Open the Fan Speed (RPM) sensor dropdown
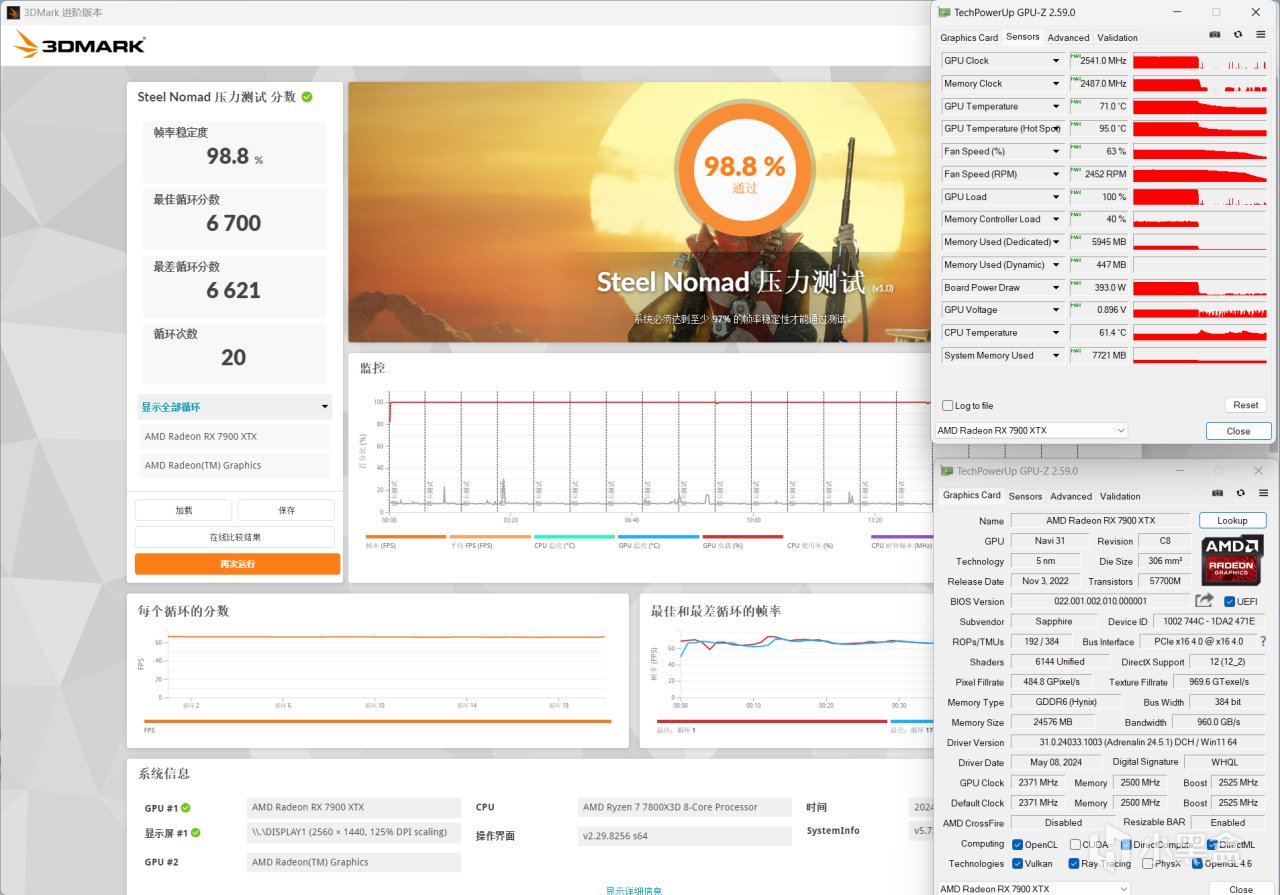1280x895 pixels. (1055, 174)
